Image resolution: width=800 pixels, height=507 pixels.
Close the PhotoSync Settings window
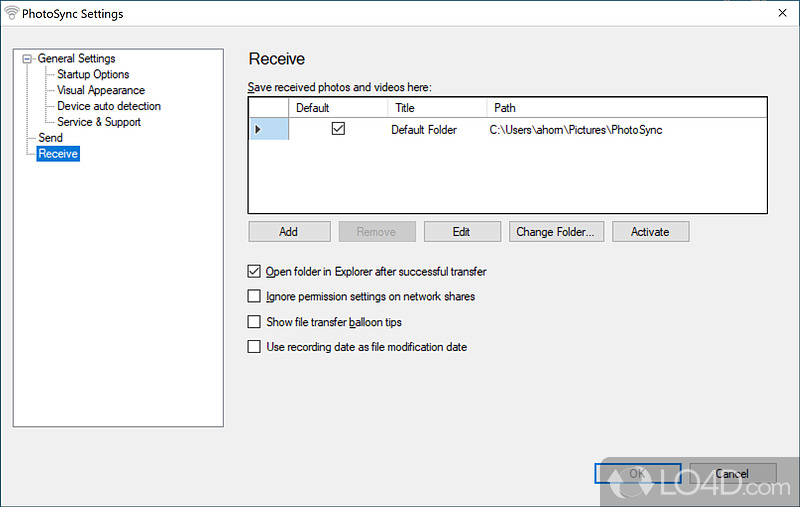[x=782, y=14]
